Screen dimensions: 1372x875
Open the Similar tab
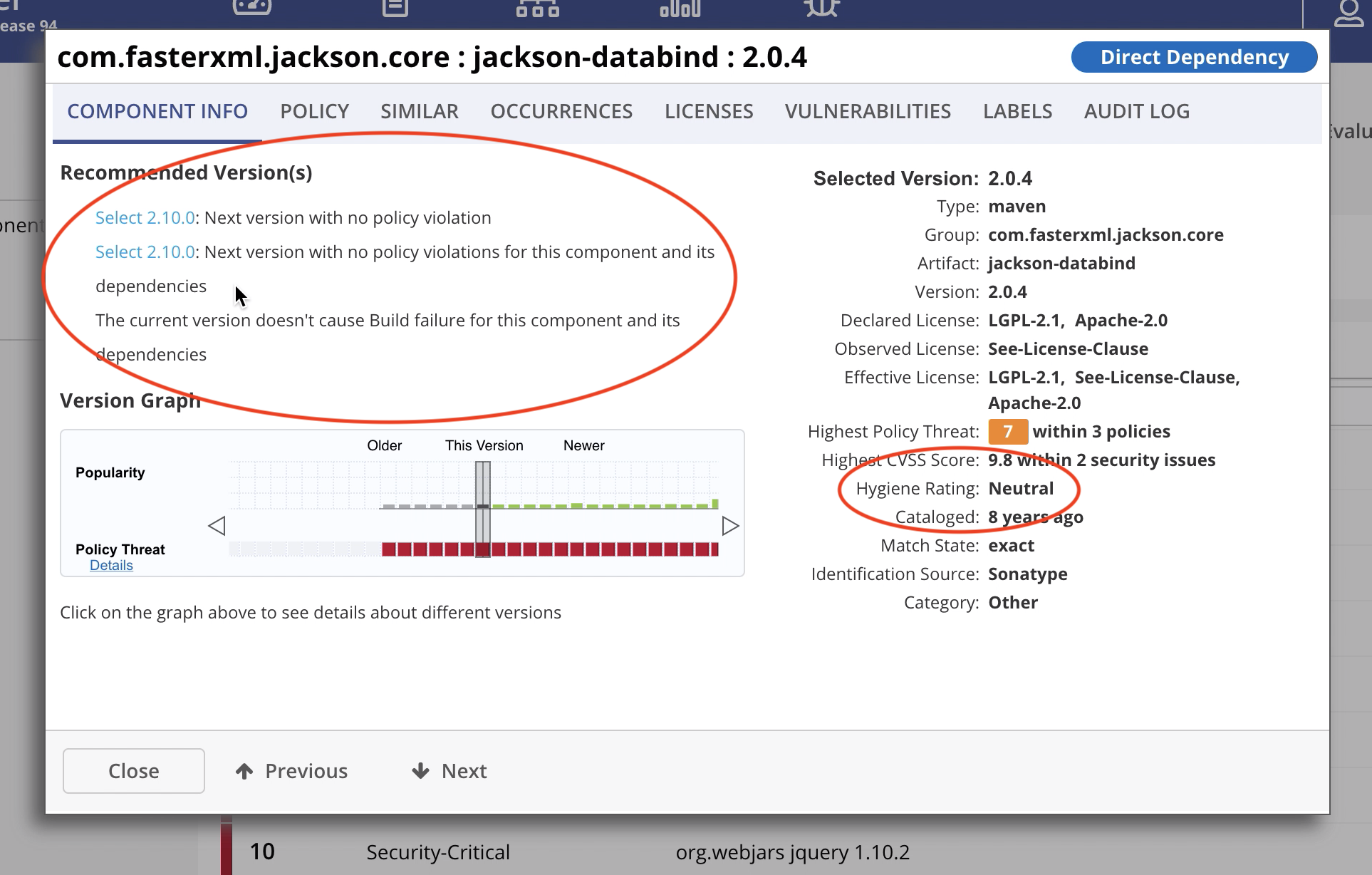pos(420,112)
